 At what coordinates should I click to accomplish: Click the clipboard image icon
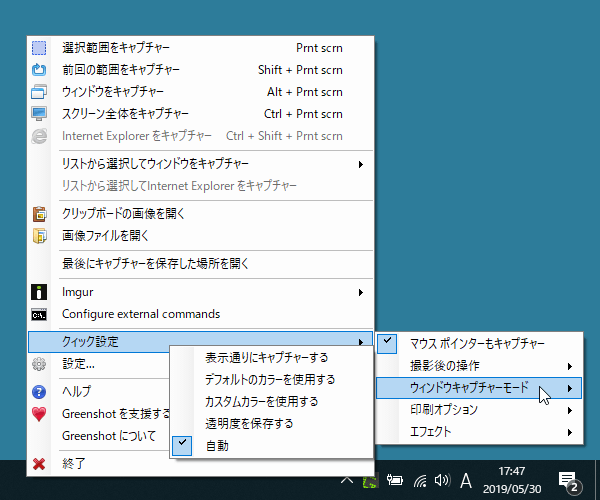click(x=39, y=214)
